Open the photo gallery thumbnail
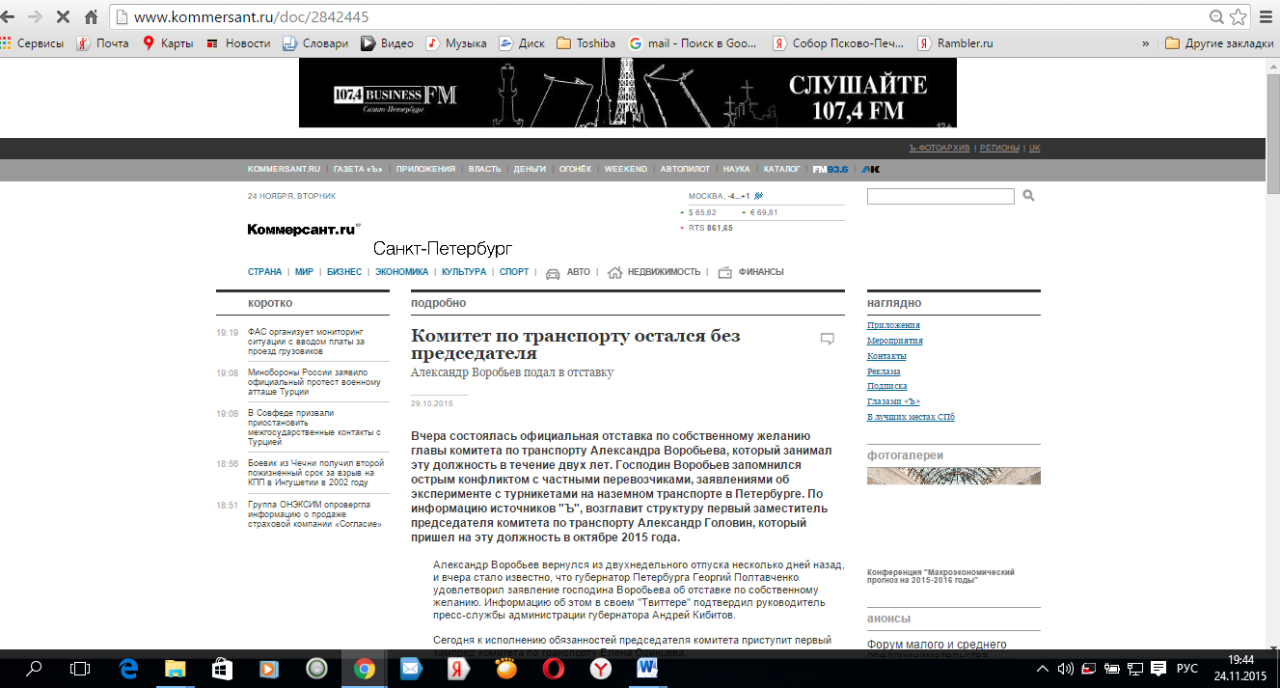Screen dimensions: 1280x688 [954, 476]
